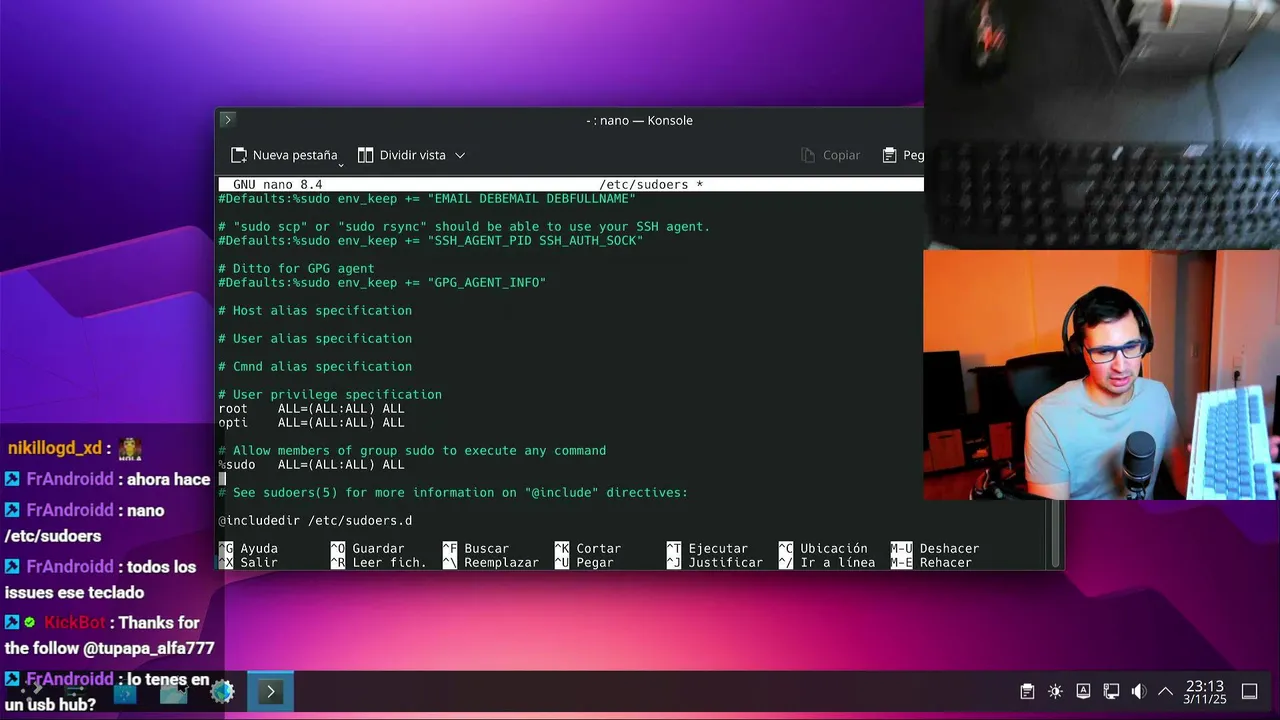Image resolution: width=1280 pixels, height=720 pixels.
Task: Click the show desktop button in panel
Action: click(1249, 691)
